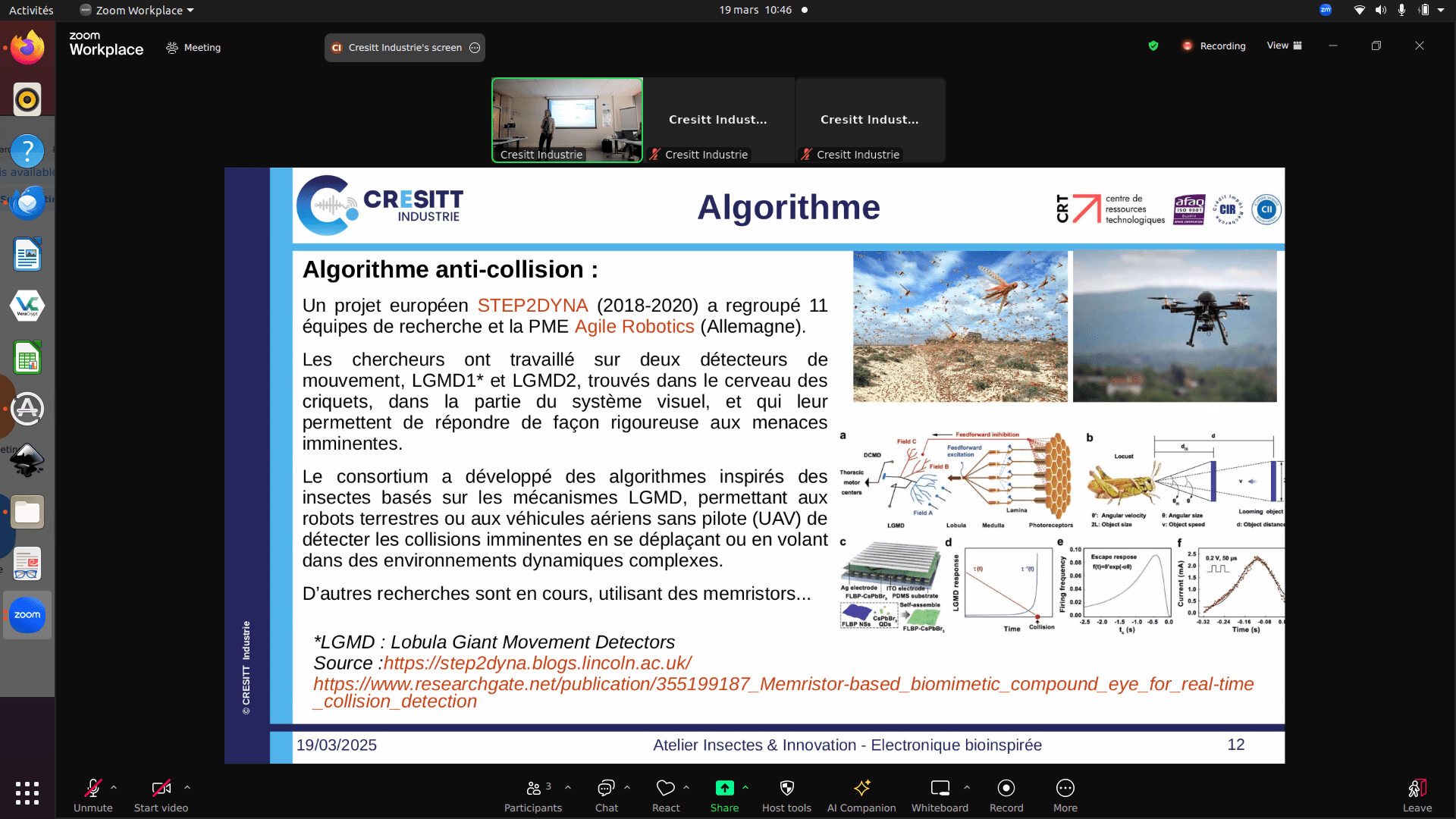Expand video options arrow beside Start video
Image resolution: width=1456 pixels, height=819 pixels.
point(187,787)
